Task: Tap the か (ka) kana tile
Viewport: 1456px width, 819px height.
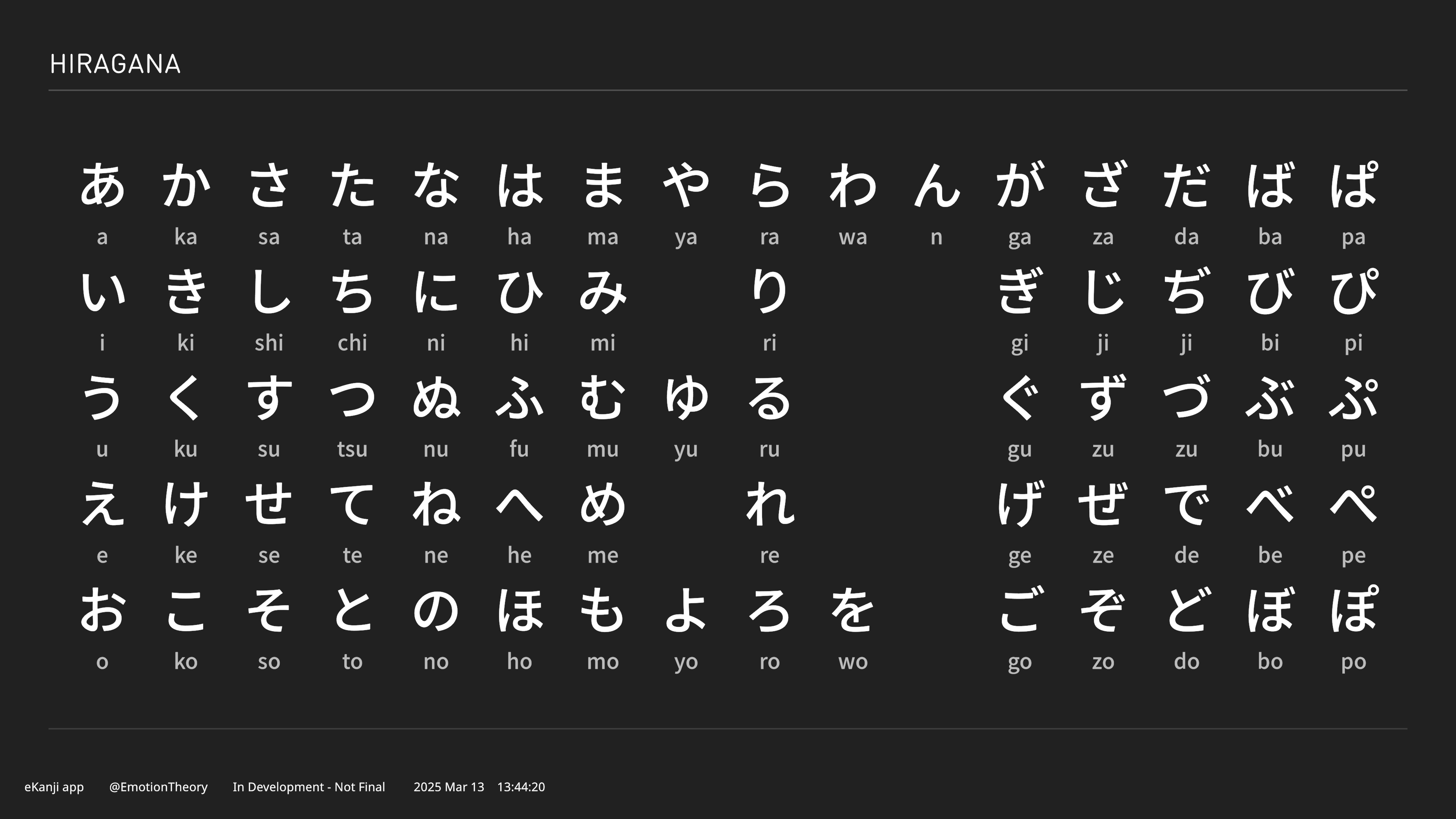Action: coord(186,185)
